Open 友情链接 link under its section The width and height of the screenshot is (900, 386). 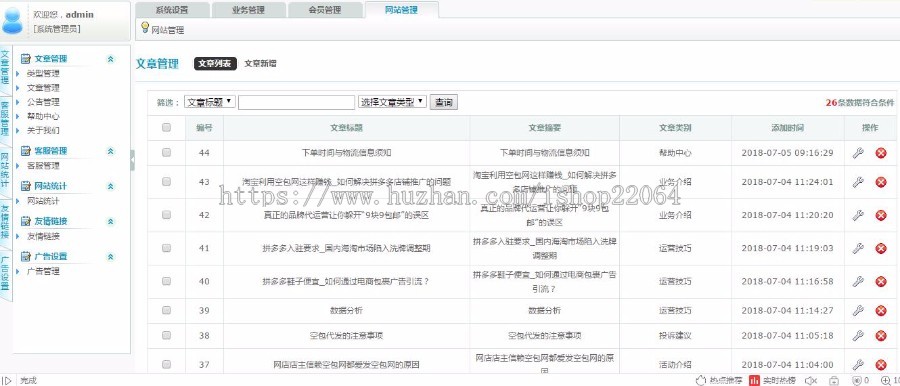point(43,236)
